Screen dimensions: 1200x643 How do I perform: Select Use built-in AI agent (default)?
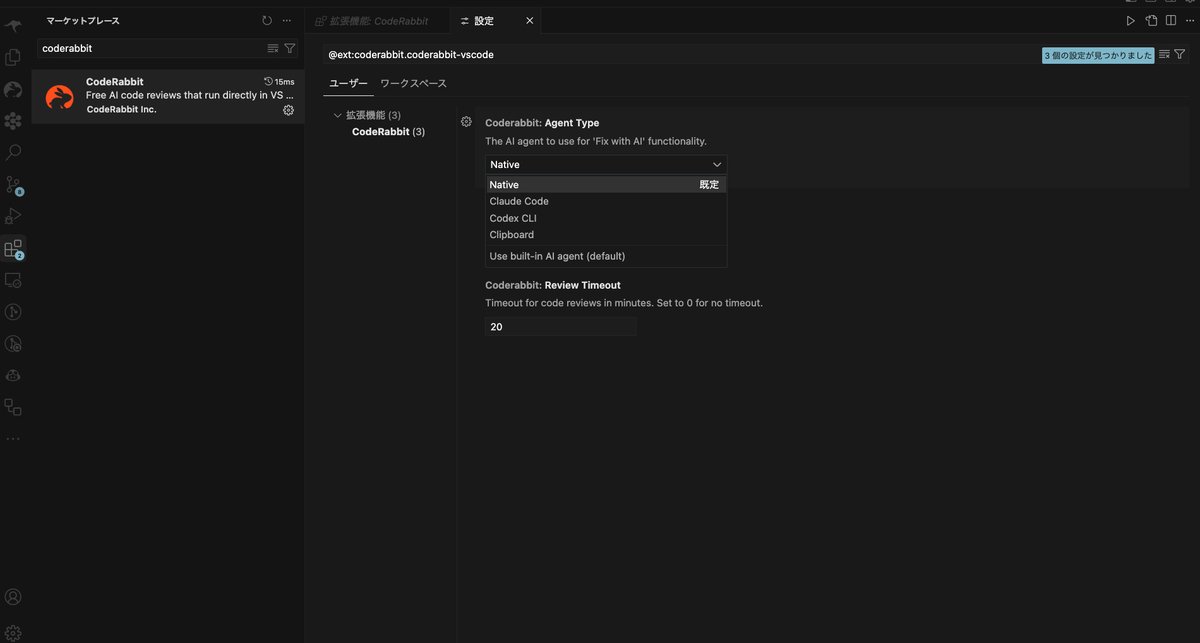(x=557, y=256)
